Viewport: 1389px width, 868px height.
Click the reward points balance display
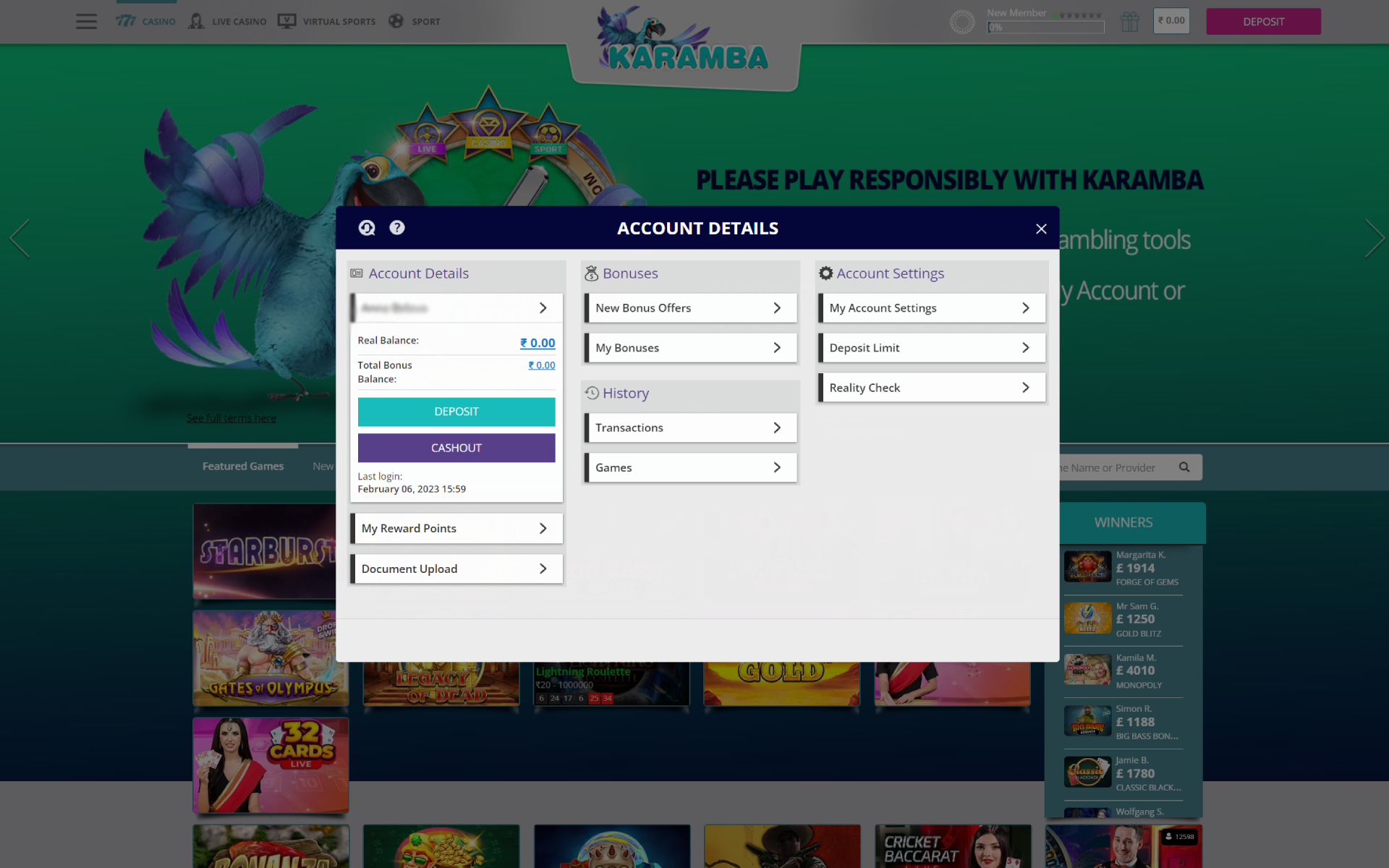click(x=456, y=528)
